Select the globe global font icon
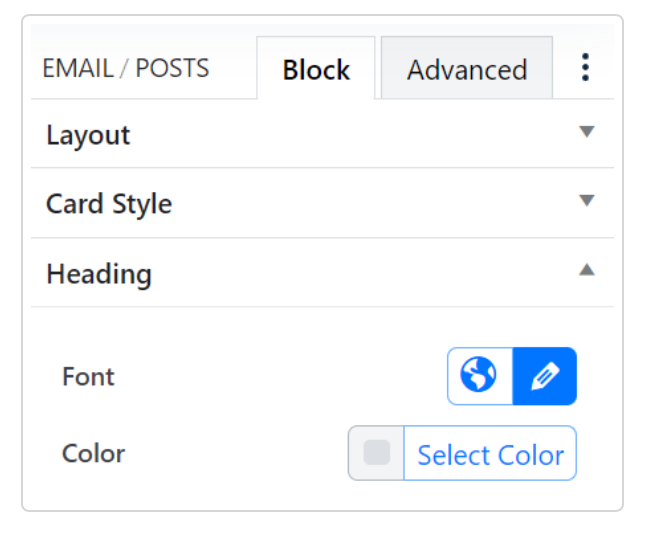The height and width of the screenshot is (534, 648). (x=480, y=376)
